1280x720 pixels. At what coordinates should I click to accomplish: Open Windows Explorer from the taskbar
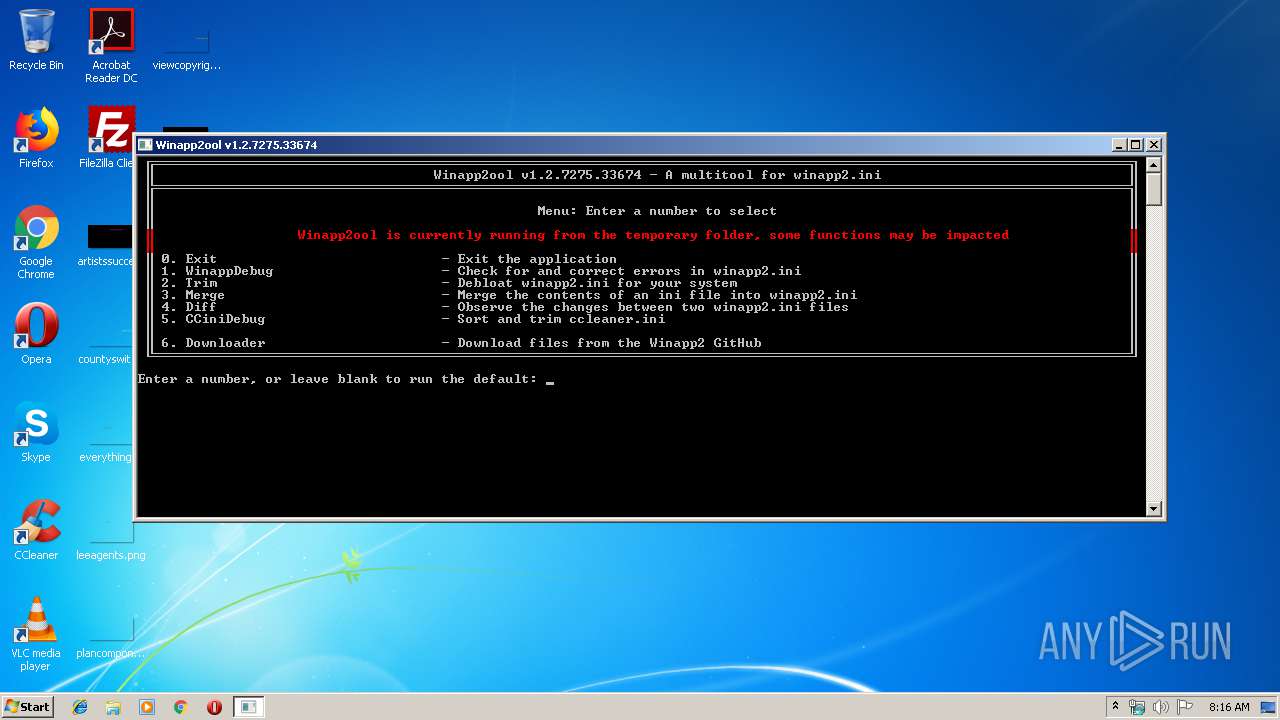(x=113, y=707)
